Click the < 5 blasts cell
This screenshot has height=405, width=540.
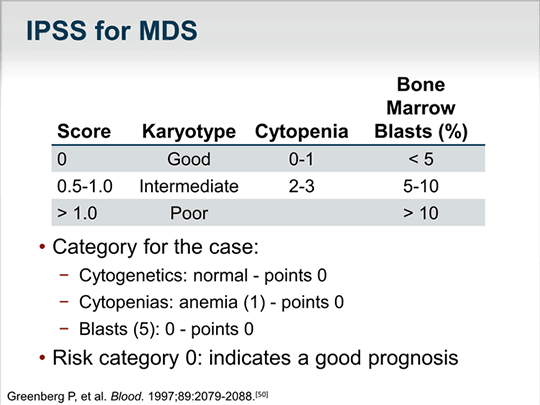pyautogui.click(x=421, y=159)
